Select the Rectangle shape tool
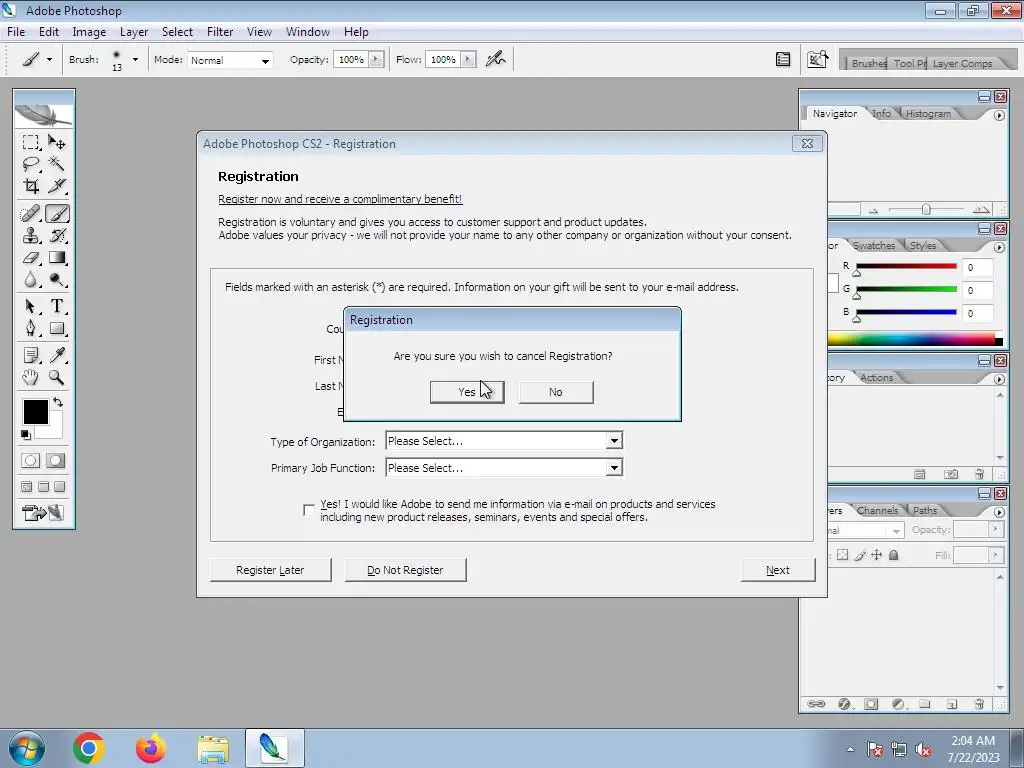The width and height of the screenshot is (1024, 768). 57,328
